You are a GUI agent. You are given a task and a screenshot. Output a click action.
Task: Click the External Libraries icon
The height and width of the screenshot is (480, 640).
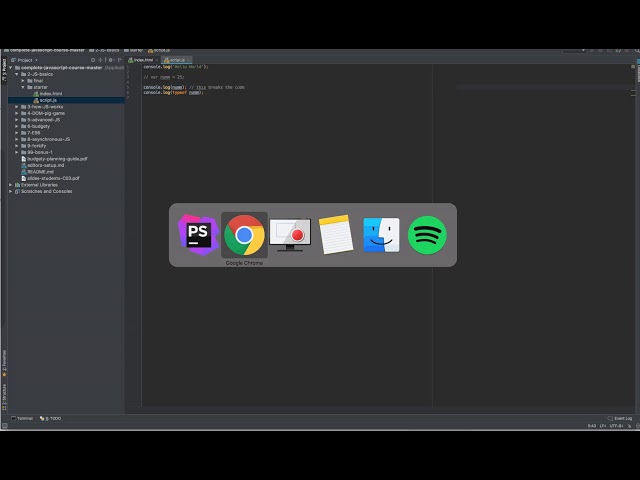tap(17, 185)
